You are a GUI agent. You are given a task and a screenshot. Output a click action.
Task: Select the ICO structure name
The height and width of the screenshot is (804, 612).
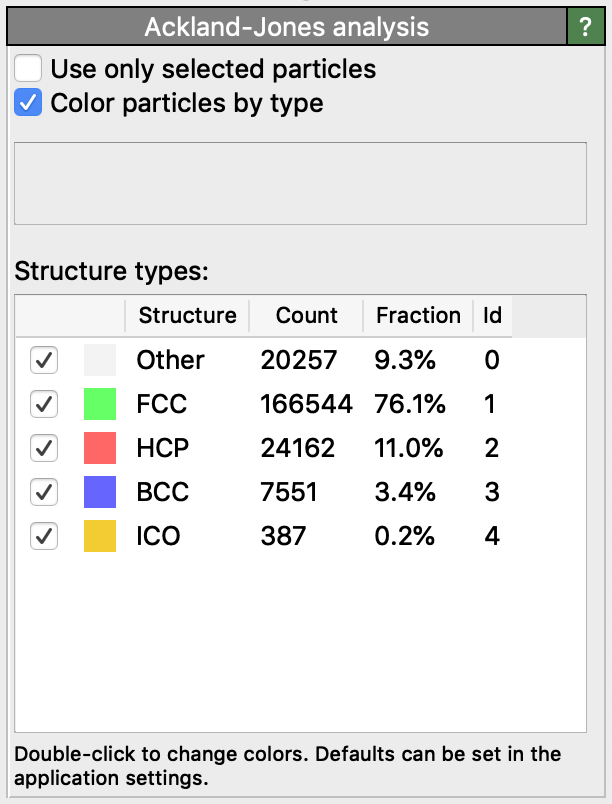pyautogui.click(x=158, y=536)
